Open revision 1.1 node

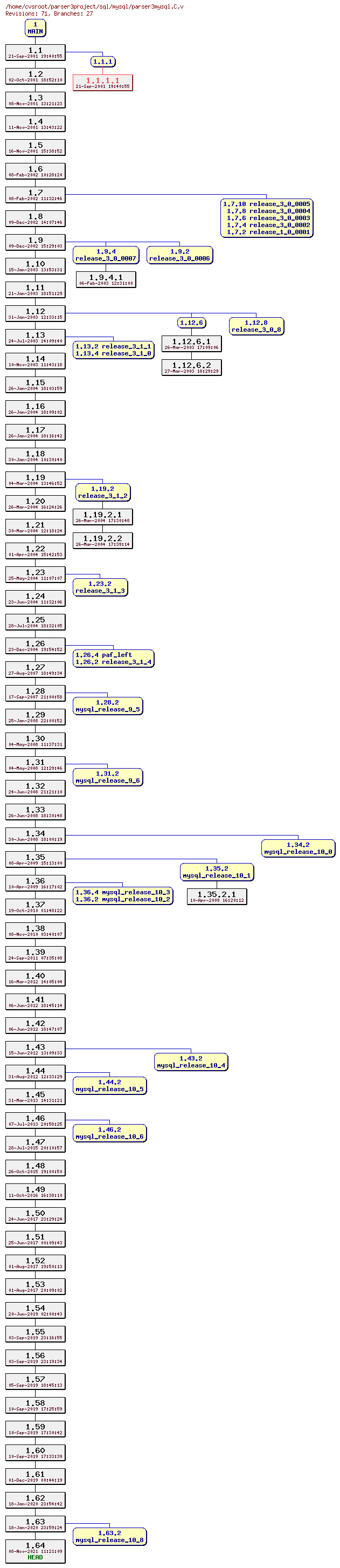click(x=35, y=52)
